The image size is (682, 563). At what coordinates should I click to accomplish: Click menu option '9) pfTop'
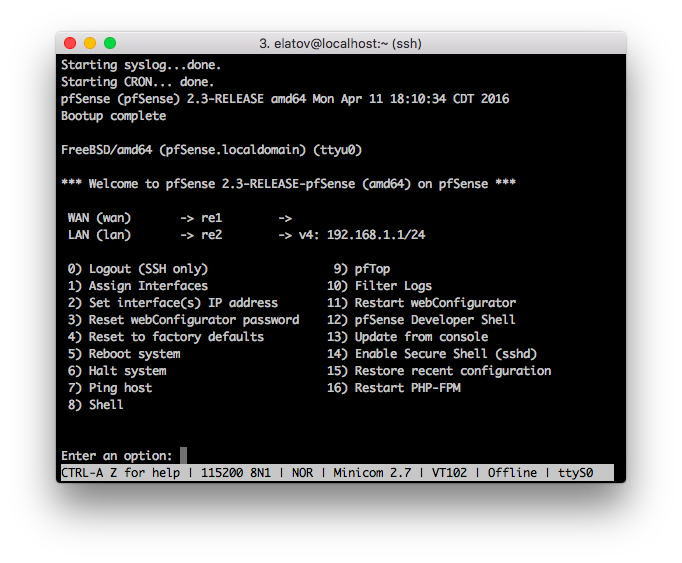362,269
